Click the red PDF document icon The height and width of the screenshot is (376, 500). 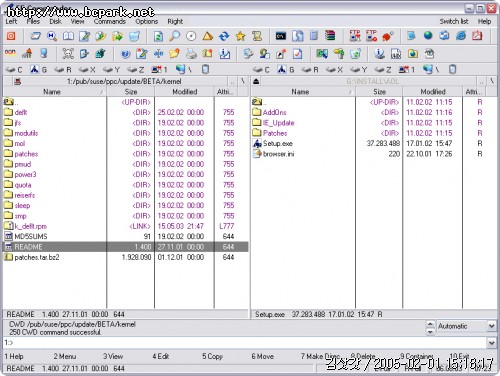[477, 35]
